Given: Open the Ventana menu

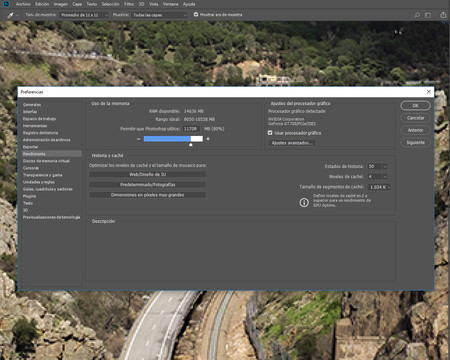Looking at the screenshot, I should coord(170,4).
